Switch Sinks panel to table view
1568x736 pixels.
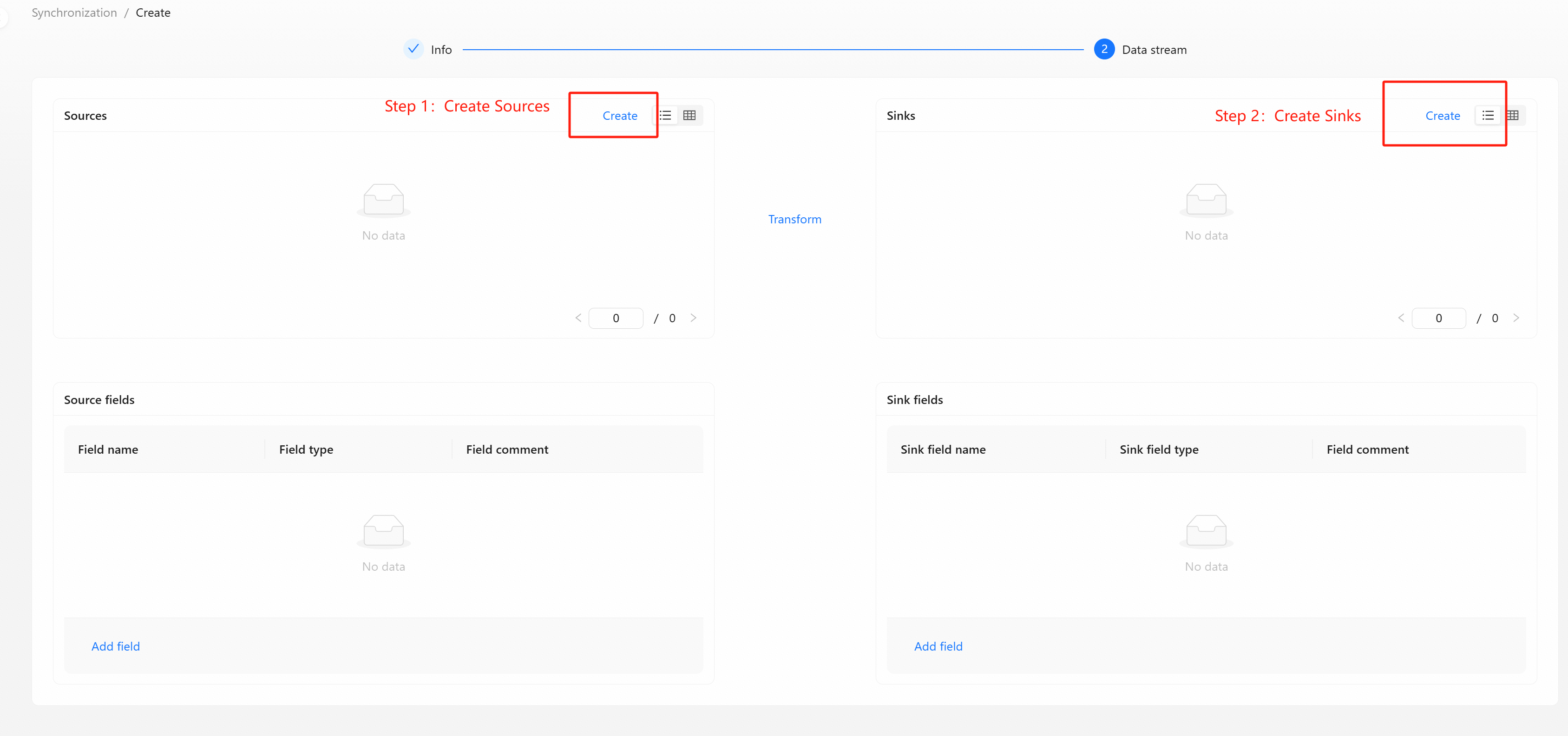[x=1513, y=116]
